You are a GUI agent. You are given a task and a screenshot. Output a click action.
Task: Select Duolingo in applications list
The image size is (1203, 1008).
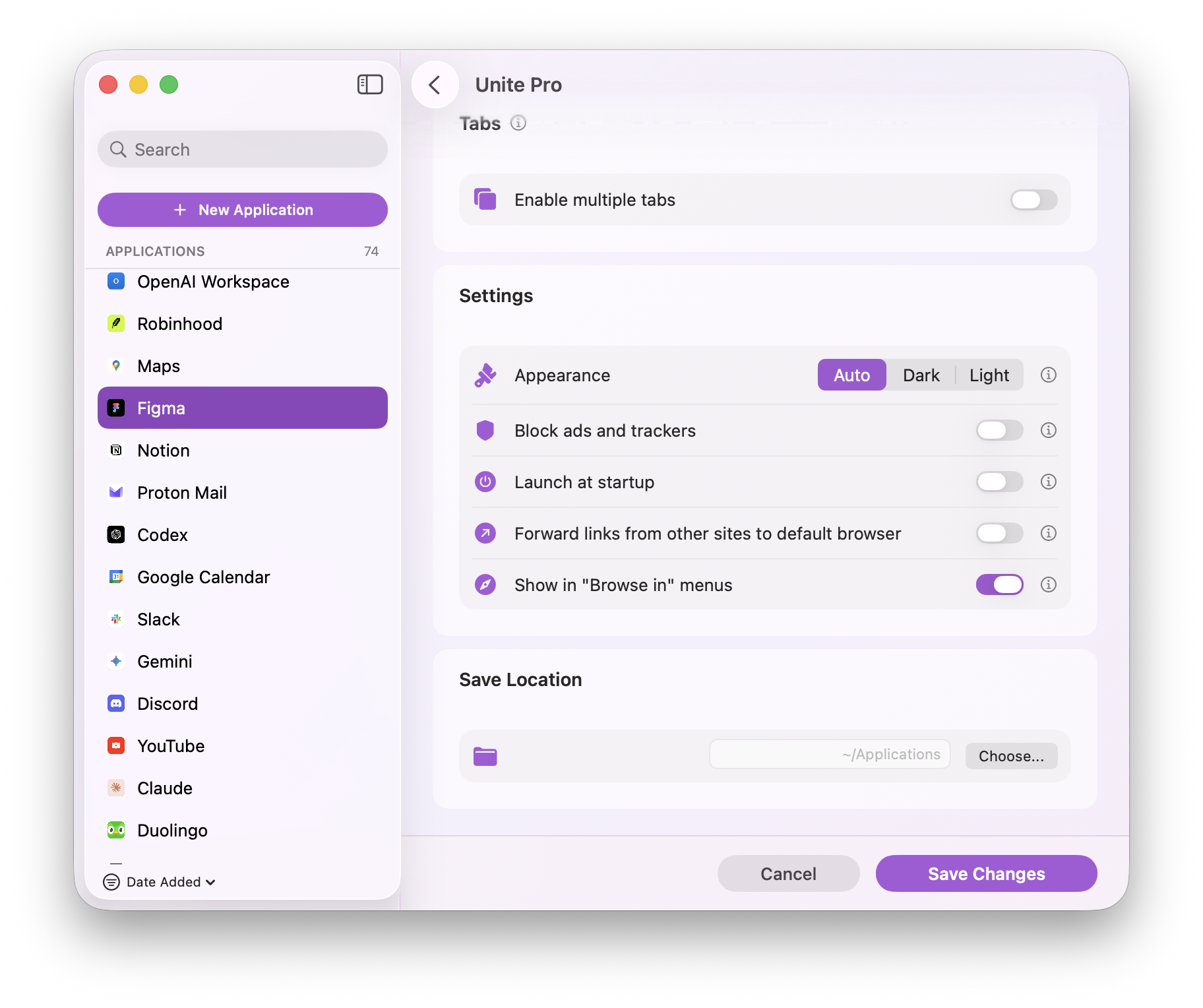click(243, 831)
